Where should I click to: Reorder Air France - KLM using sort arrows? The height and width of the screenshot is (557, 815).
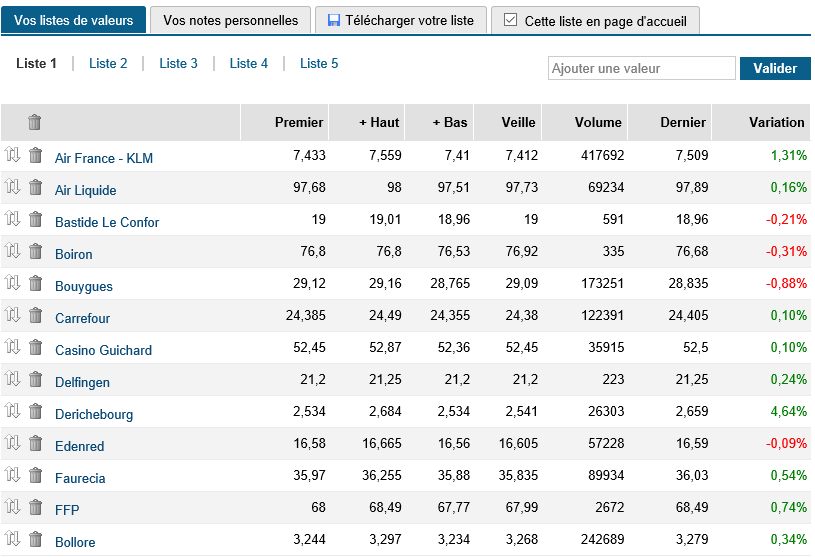(x=12, y=155)
